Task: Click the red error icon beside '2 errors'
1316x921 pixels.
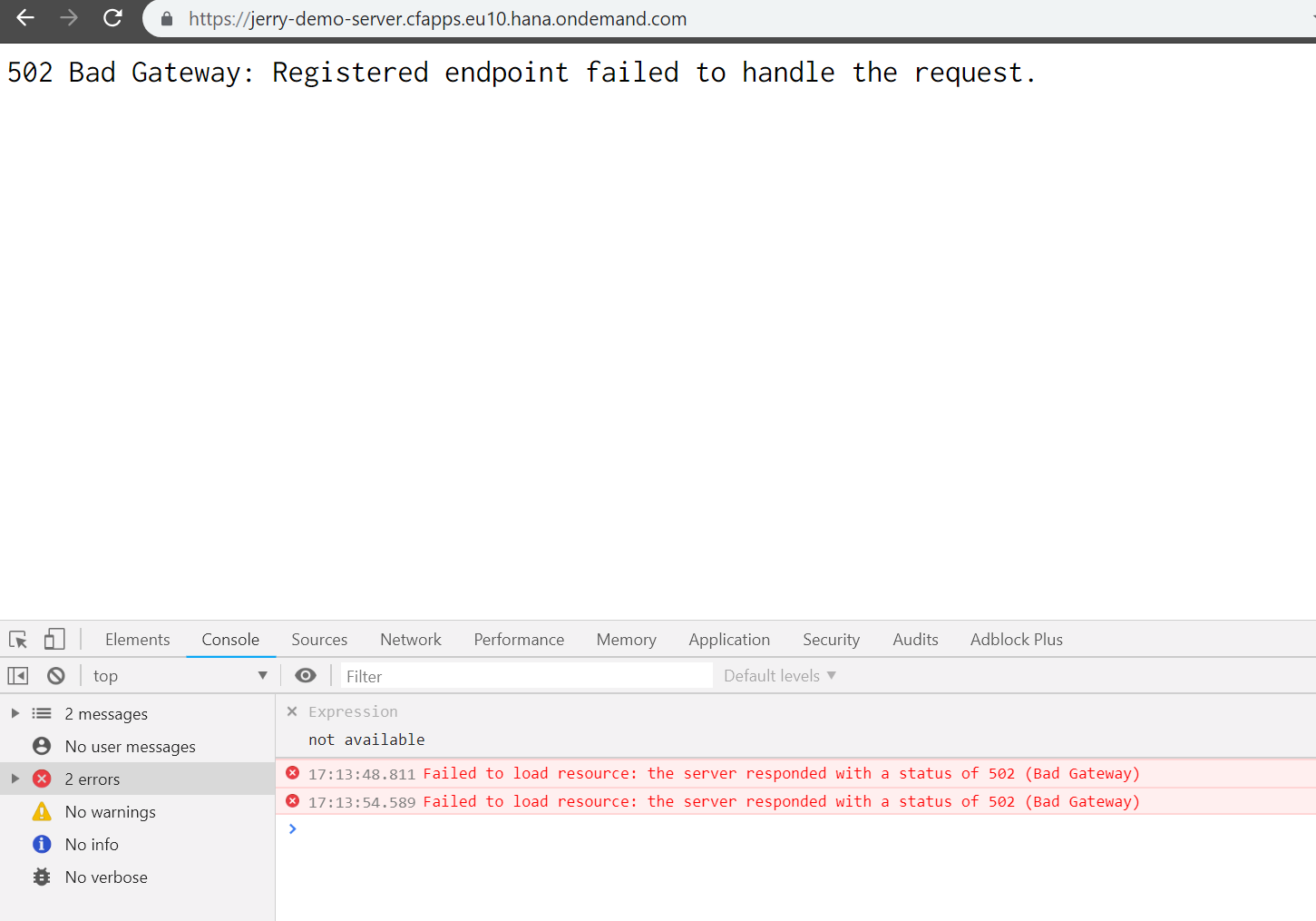Action: 42,779
